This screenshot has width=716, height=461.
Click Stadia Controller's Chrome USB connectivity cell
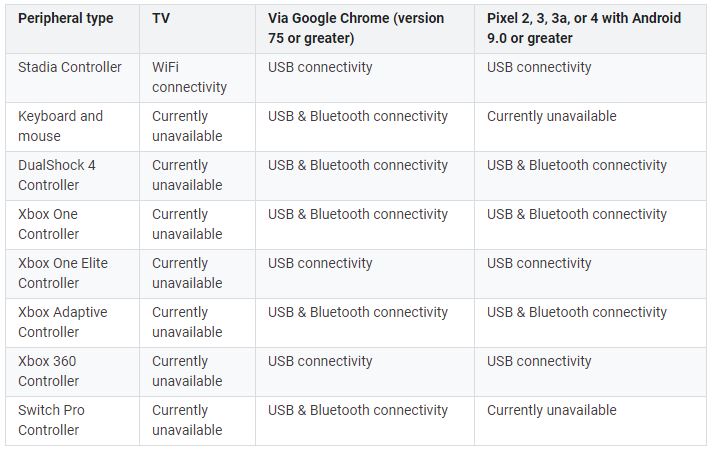[320, 67]
